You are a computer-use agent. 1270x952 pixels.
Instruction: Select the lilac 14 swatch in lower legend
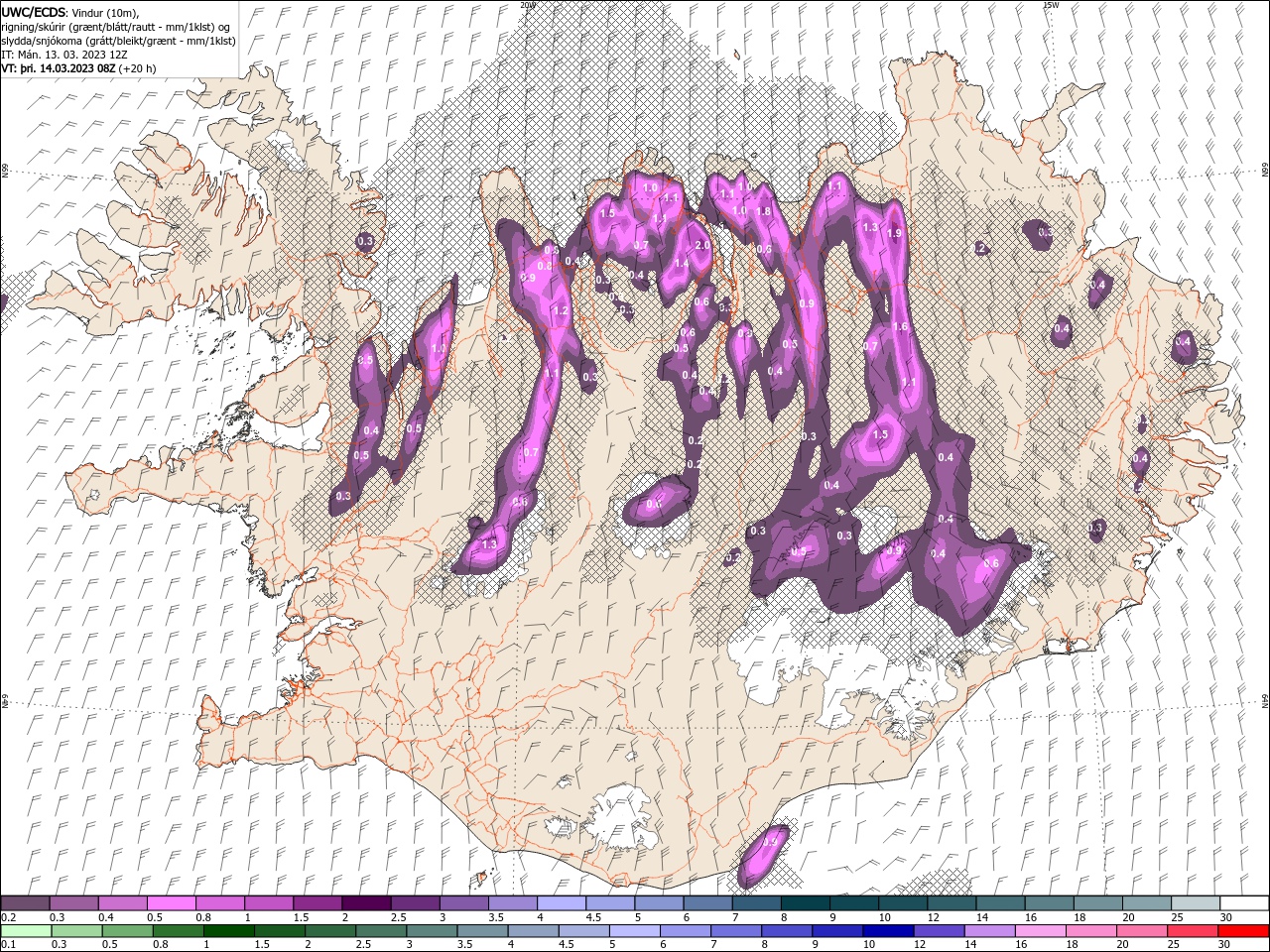coord(990,931)
